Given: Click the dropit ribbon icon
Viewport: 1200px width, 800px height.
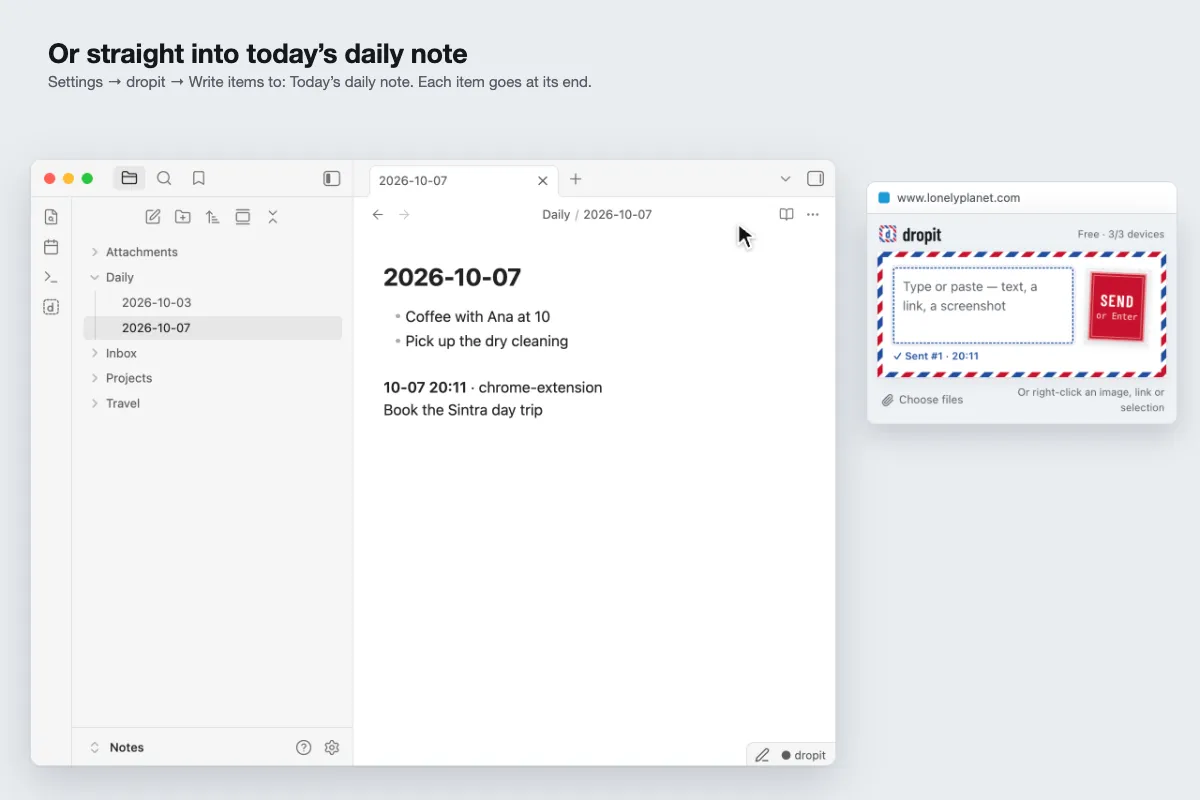Looking at the screenshot, I should click(51, 307).
